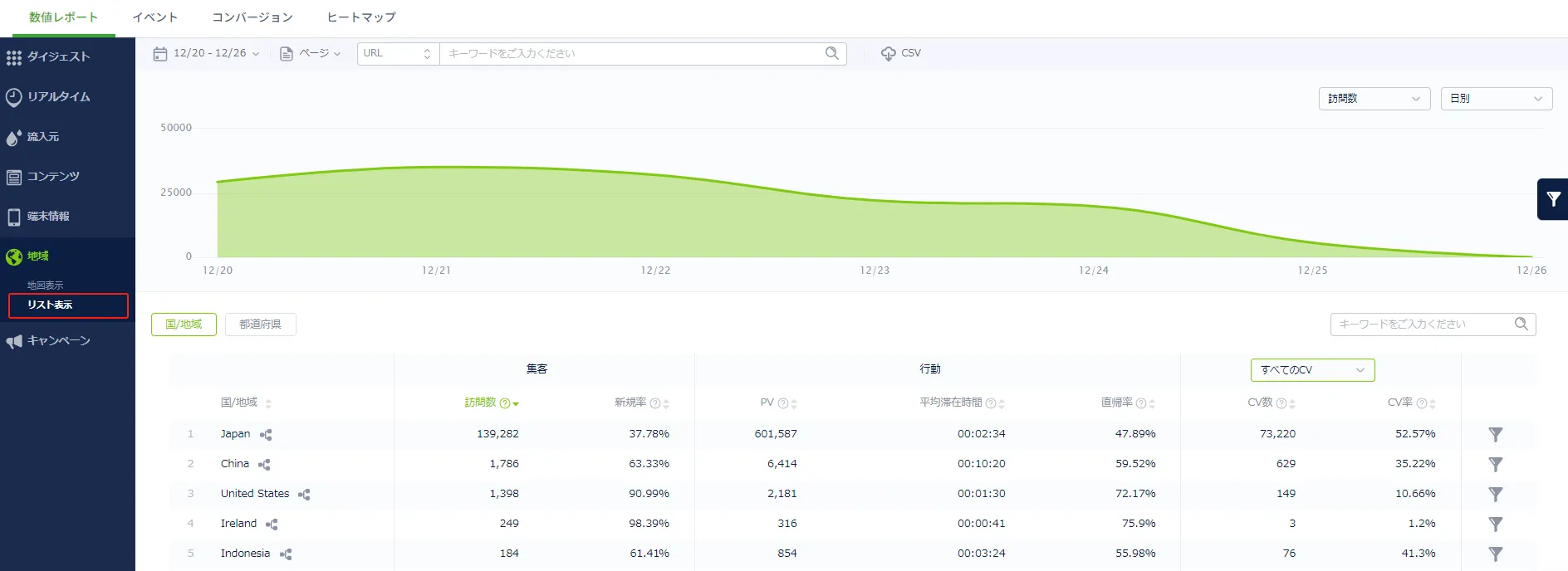Expand the 日別 interval dropdown
This screenshot has width=1568, height=571.
[1495, 99]
